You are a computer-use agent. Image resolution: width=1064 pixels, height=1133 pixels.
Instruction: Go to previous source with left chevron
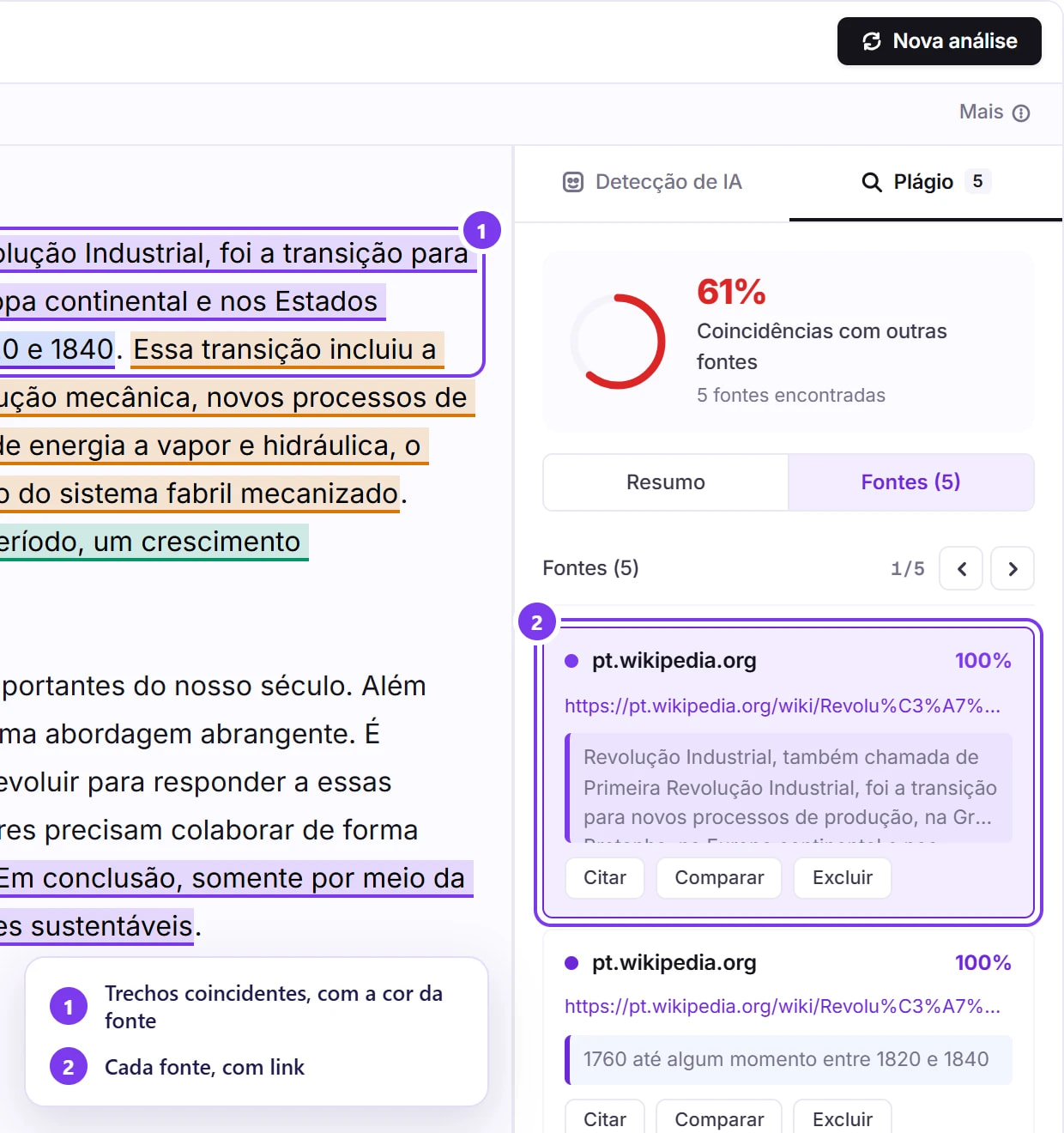point(961,568)
